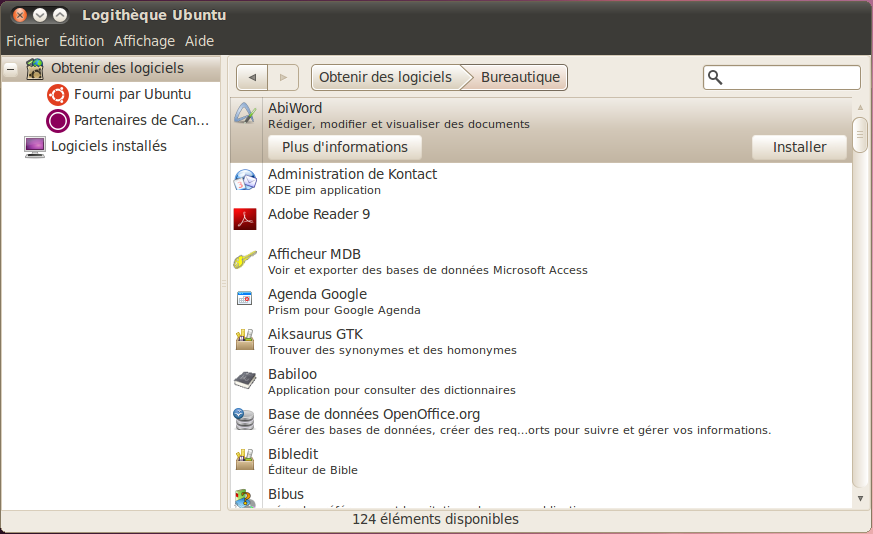Screen dimensions: 873x534
Task: Click the Bureautique breadcrumb
Action: [x=520, y=77]
